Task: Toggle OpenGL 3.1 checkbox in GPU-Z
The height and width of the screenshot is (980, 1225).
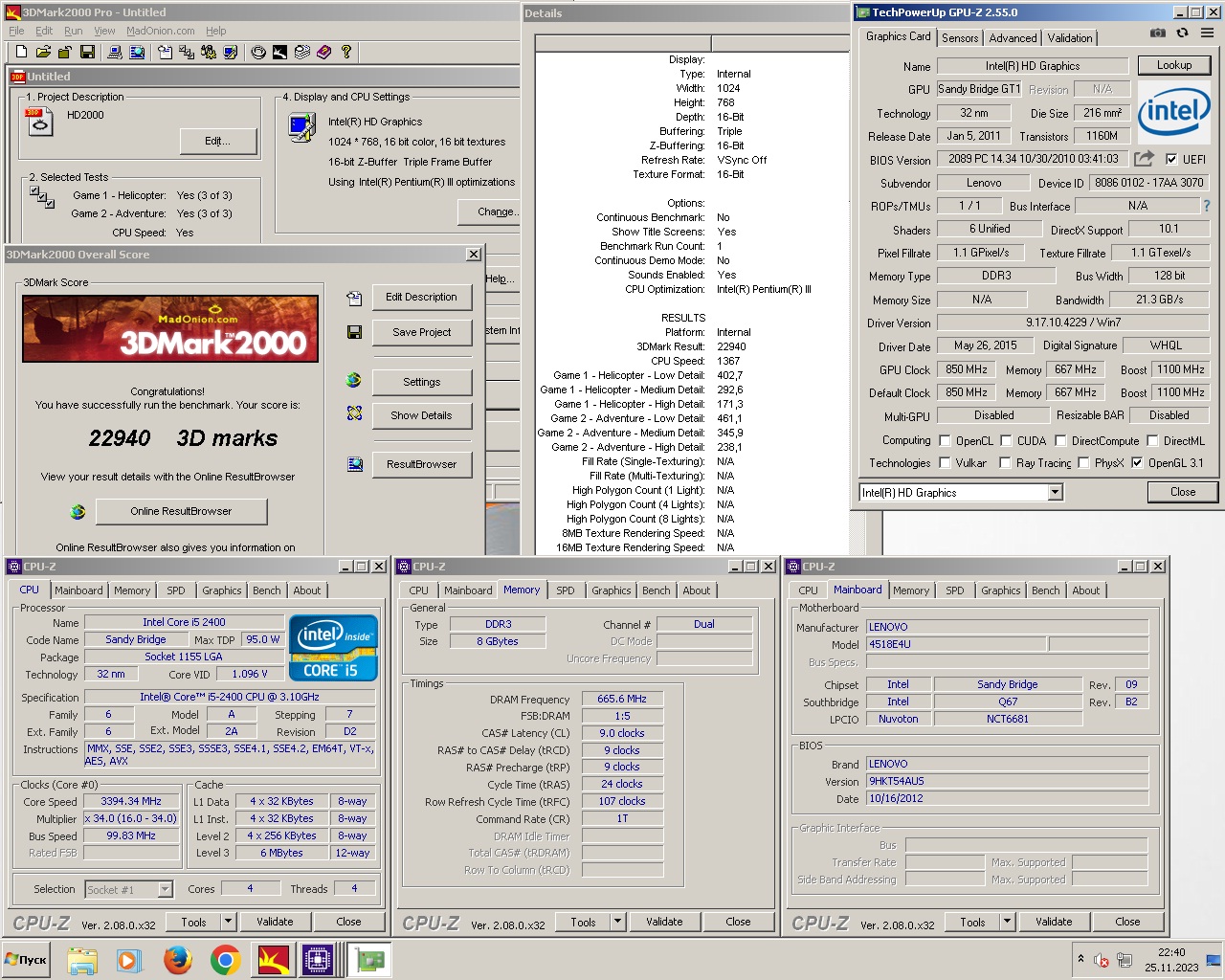Action: (1137, 463)
